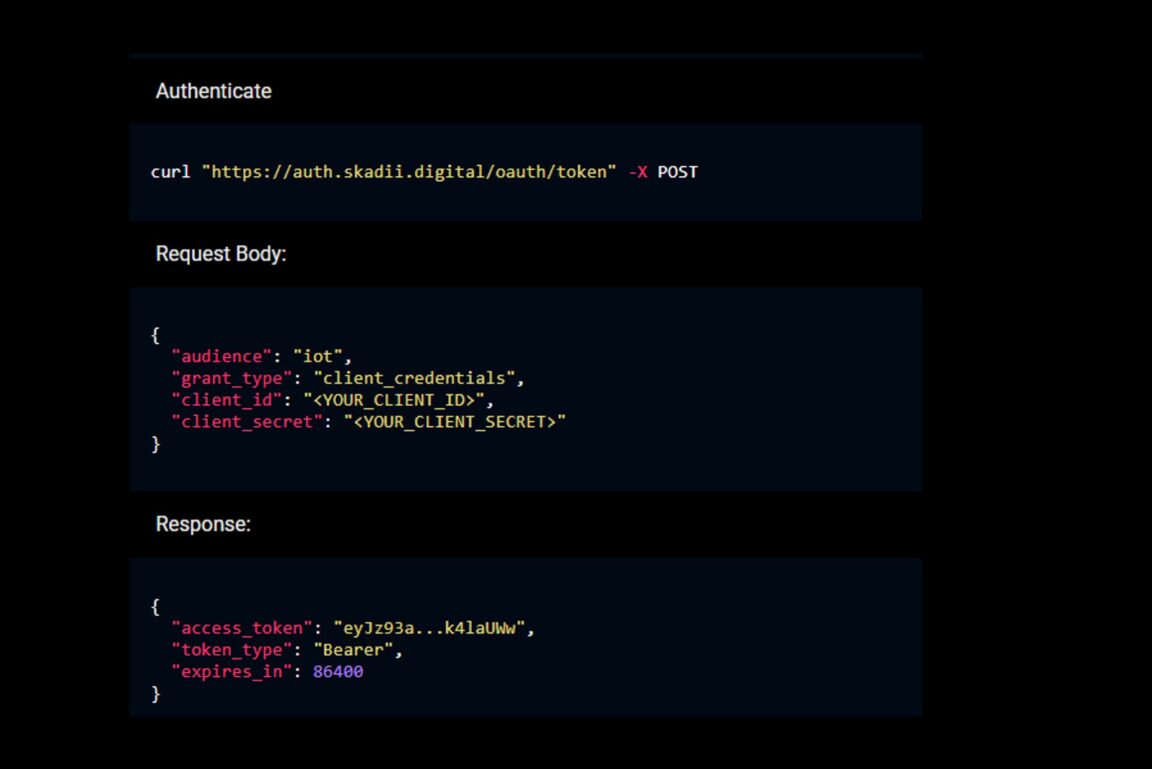Screen dimensions: 1152x769
Task: Click the "client_secret" key
Action: (246, 422)
